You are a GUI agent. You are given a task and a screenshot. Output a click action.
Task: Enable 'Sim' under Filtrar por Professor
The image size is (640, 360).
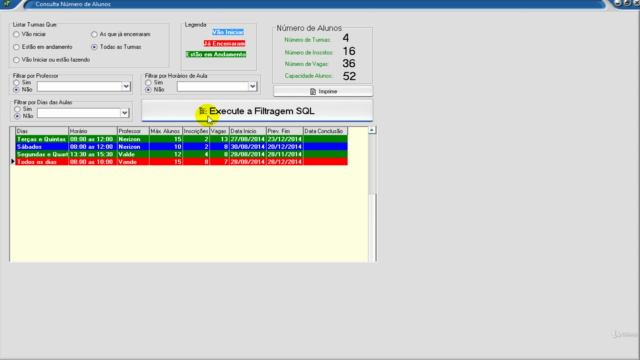pos(16,82)
